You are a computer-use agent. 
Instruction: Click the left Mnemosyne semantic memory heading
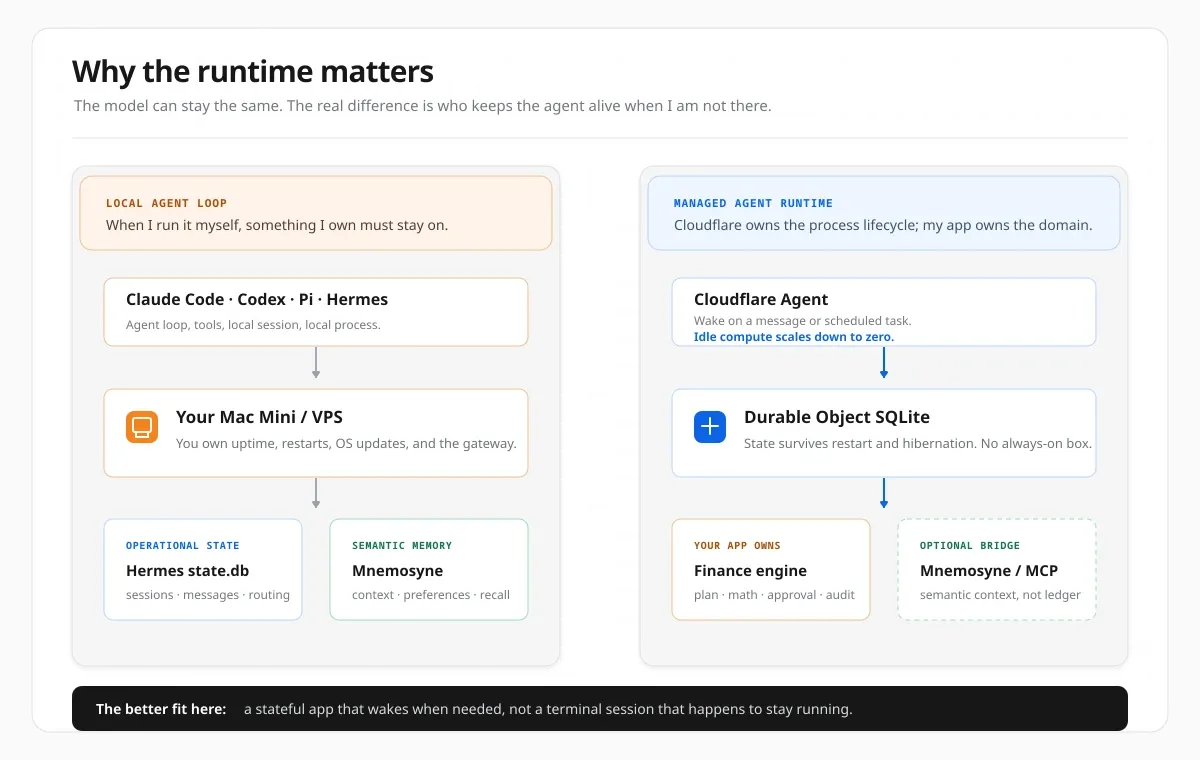coord(397,571)
